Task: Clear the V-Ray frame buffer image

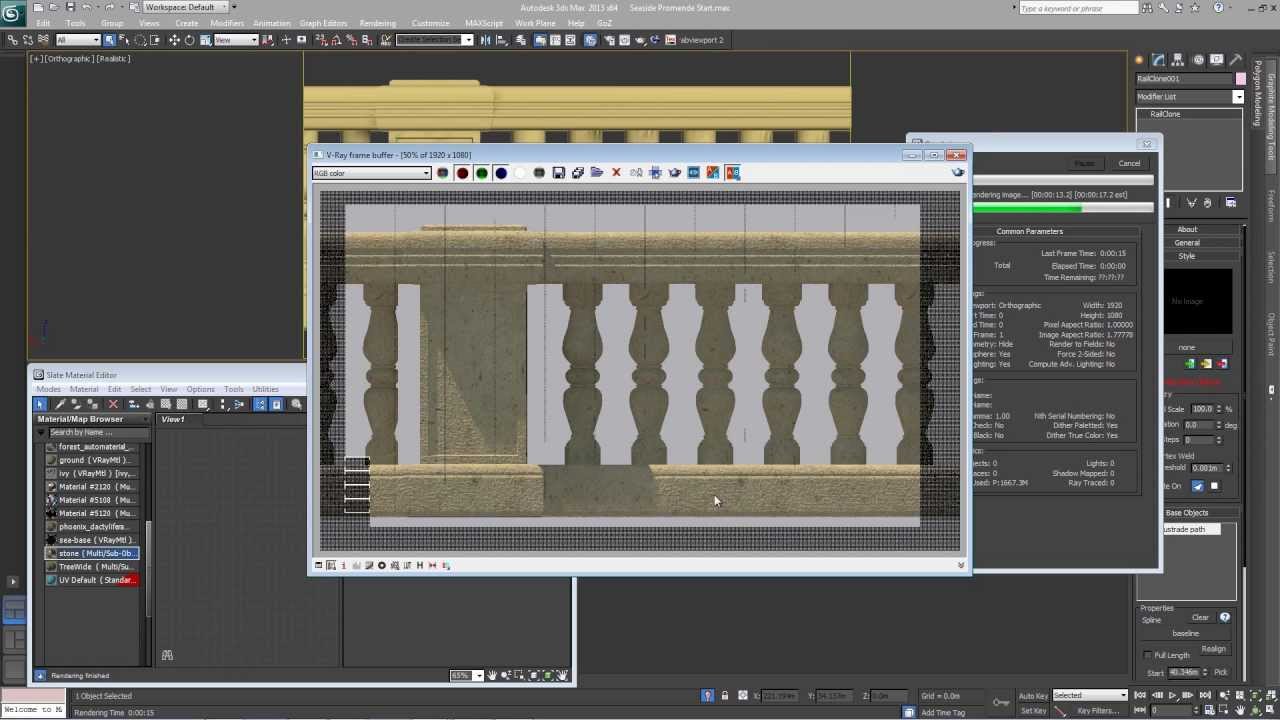Action: 616,173
